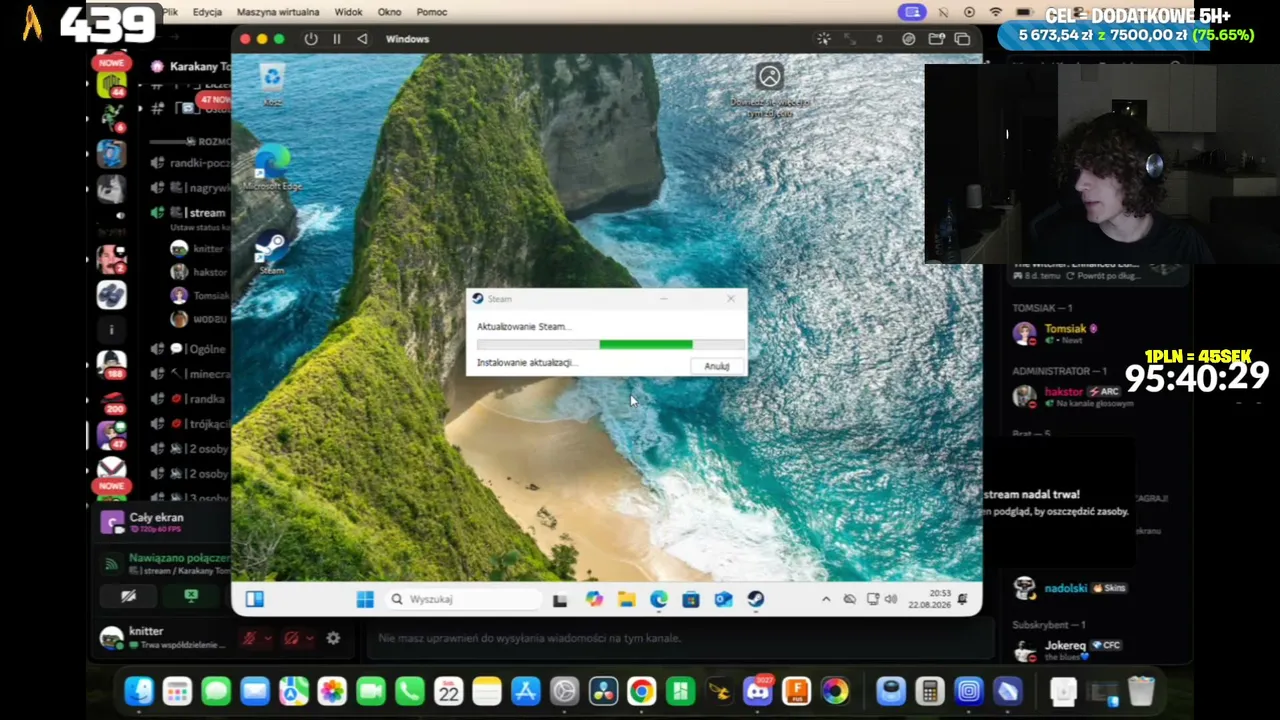Screen dimensions: 1280x720
Task: Open the Windows notifications bell
Action: (x=962, y=599)
